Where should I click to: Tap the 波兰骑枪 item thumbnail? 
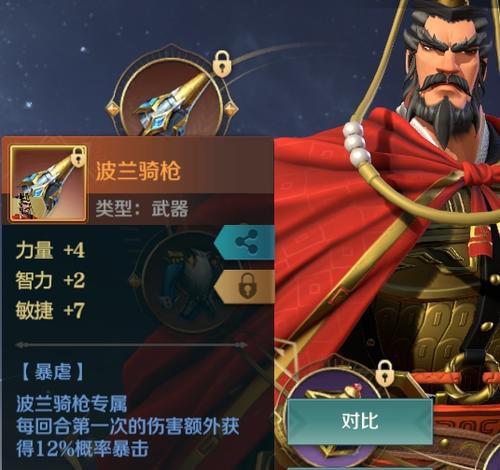click(49, 184)
